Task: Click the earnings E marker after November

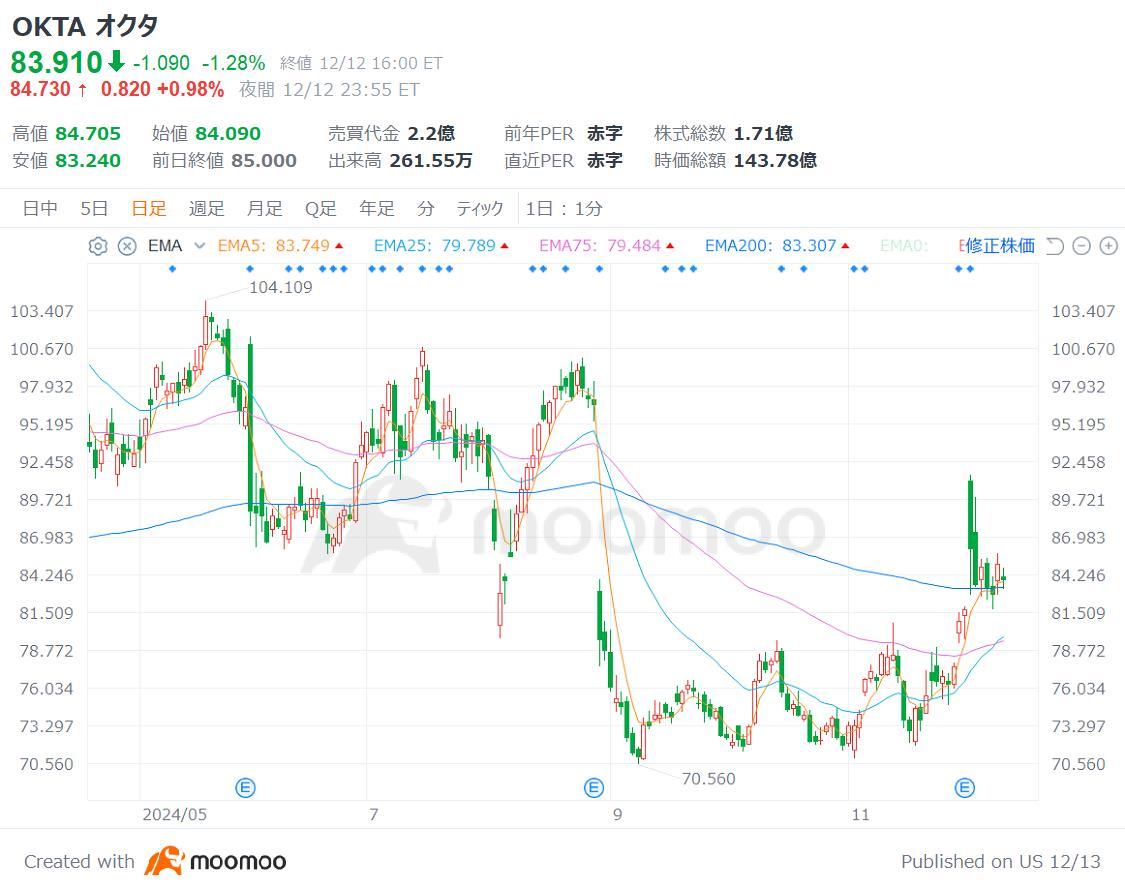Action: click(965, 788)
